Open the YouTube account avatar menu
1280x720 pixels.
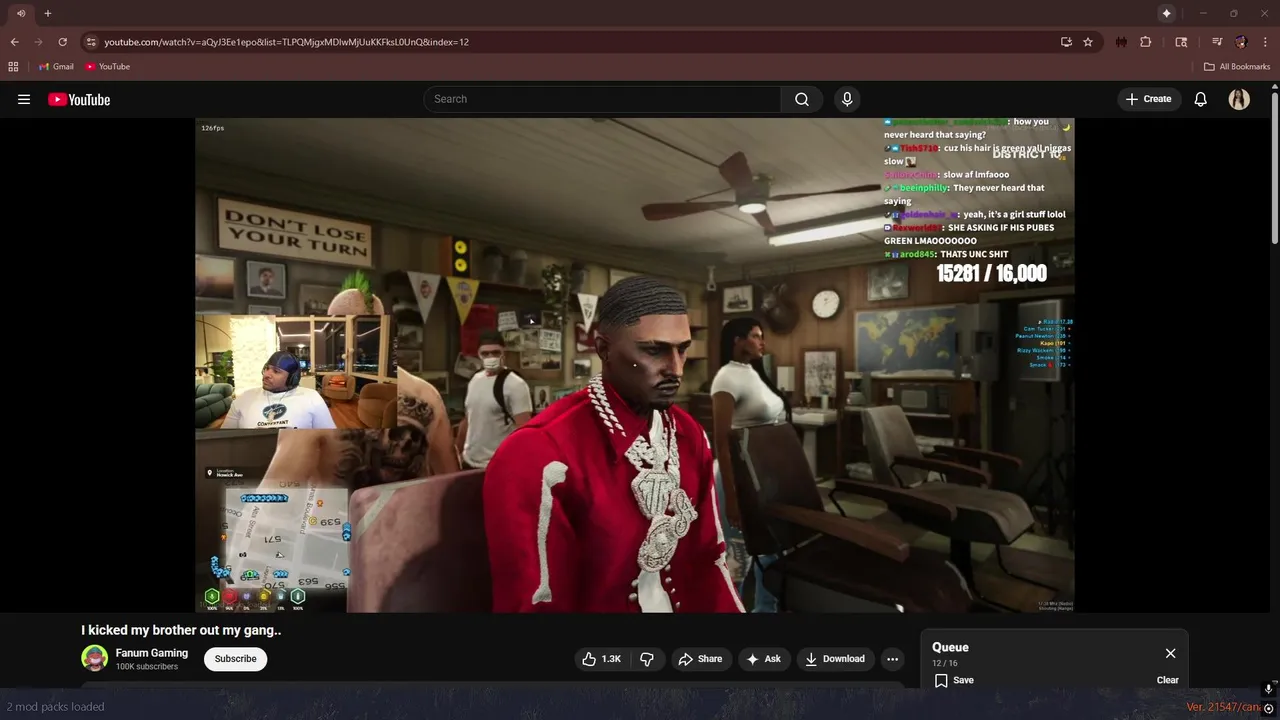pos(1239,99)
